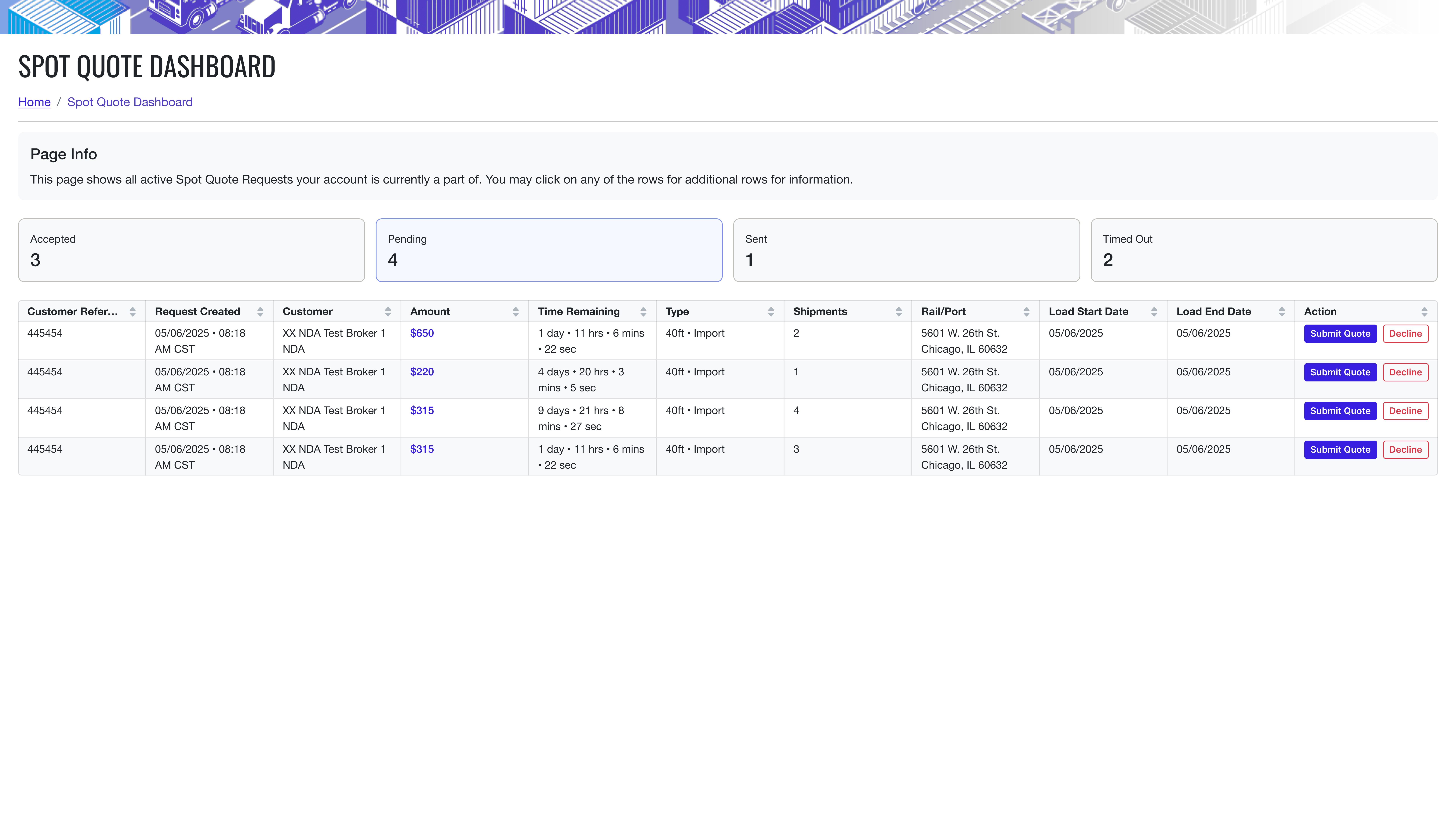
Task: Sort Shipments column using arrows
Action: point(899,311)
